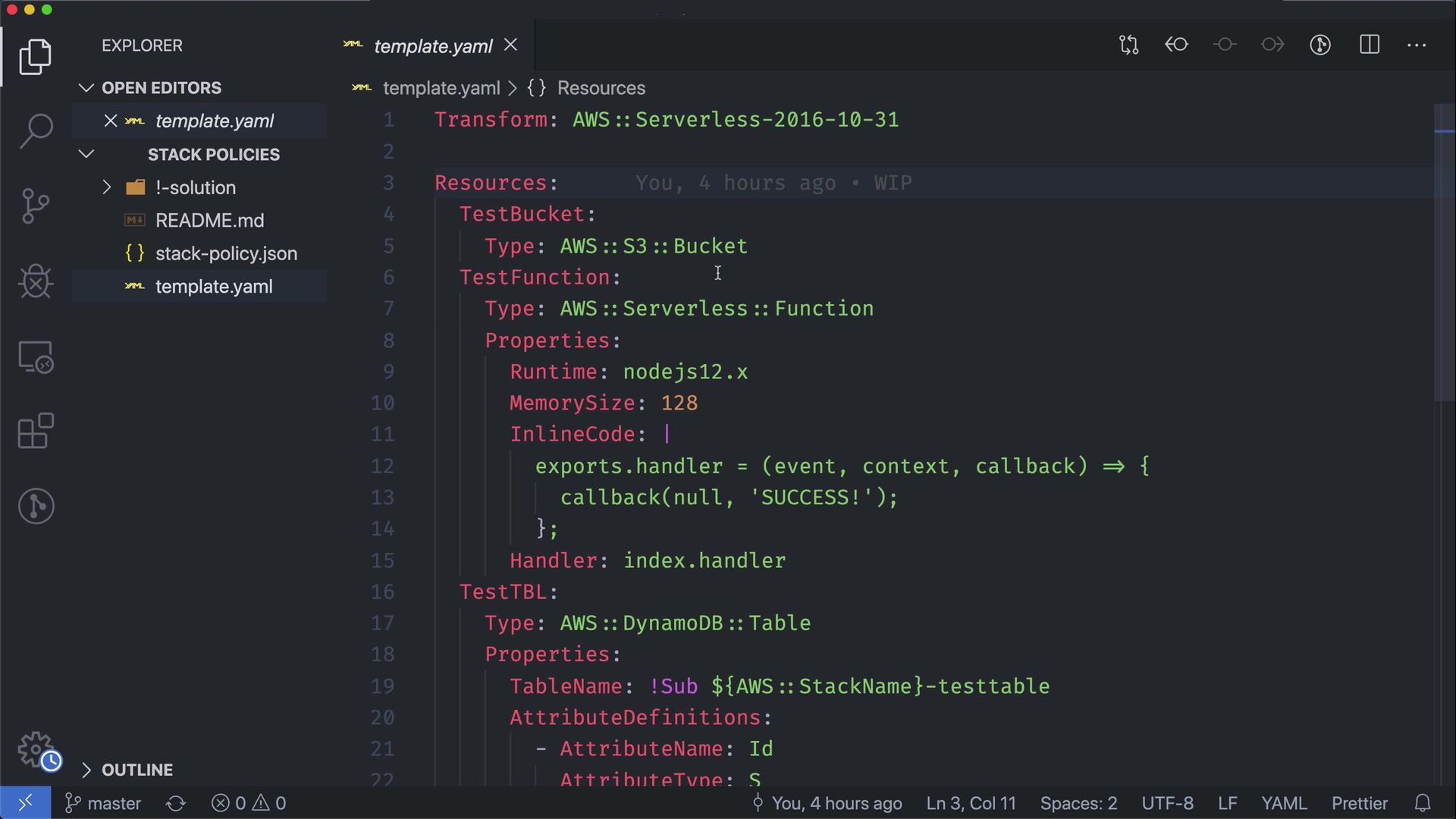The image size is (1456, 819).
Task: Select the template.yaml editor tab
Action: (432, 46)
